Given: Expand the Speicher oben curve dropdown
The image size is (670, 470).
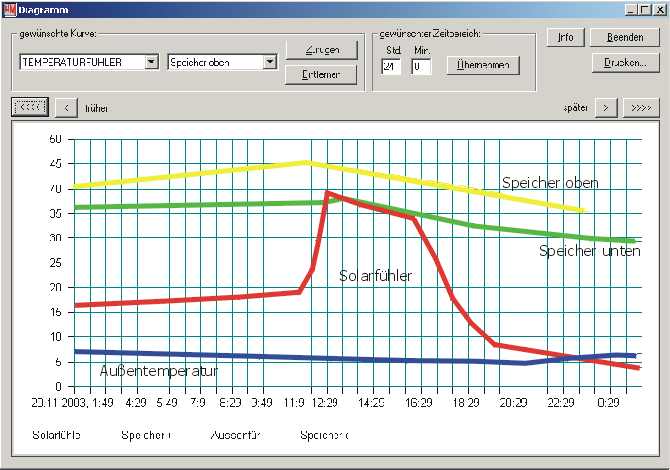Looking at the screenshot, I should click(x=269, y=62).
